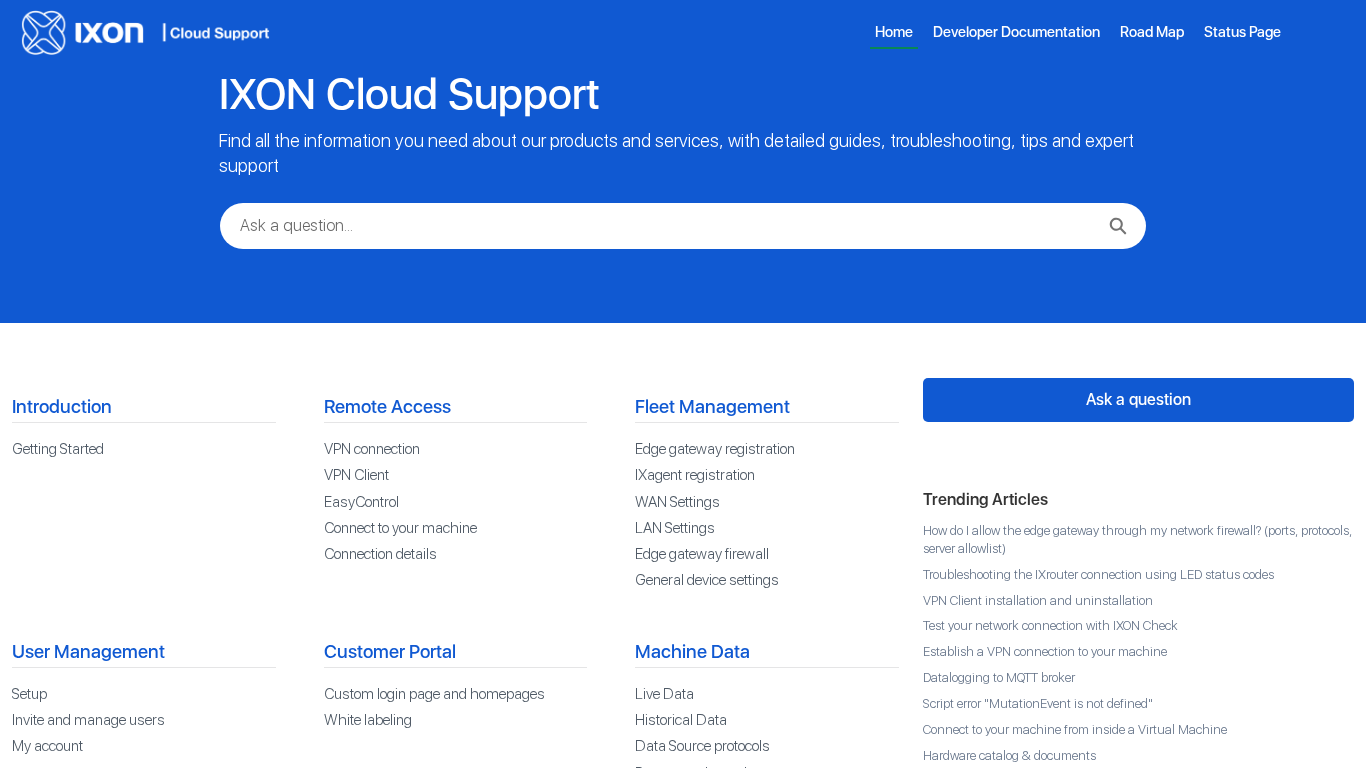1366x768 pixels.
Task: Open the Introduction category heading
Action: click(62, 407)
